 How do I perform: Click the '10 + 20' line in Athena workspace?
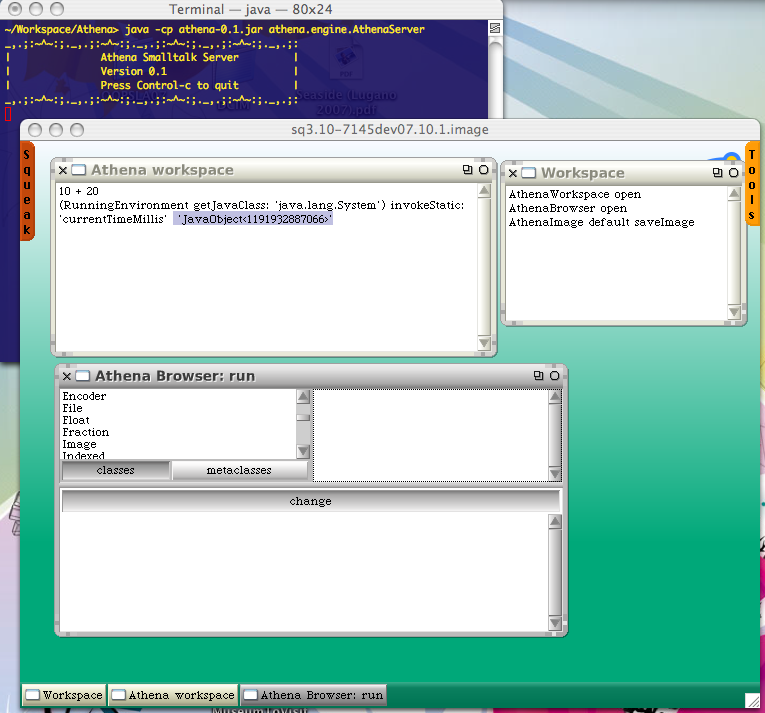pos(79,191)
